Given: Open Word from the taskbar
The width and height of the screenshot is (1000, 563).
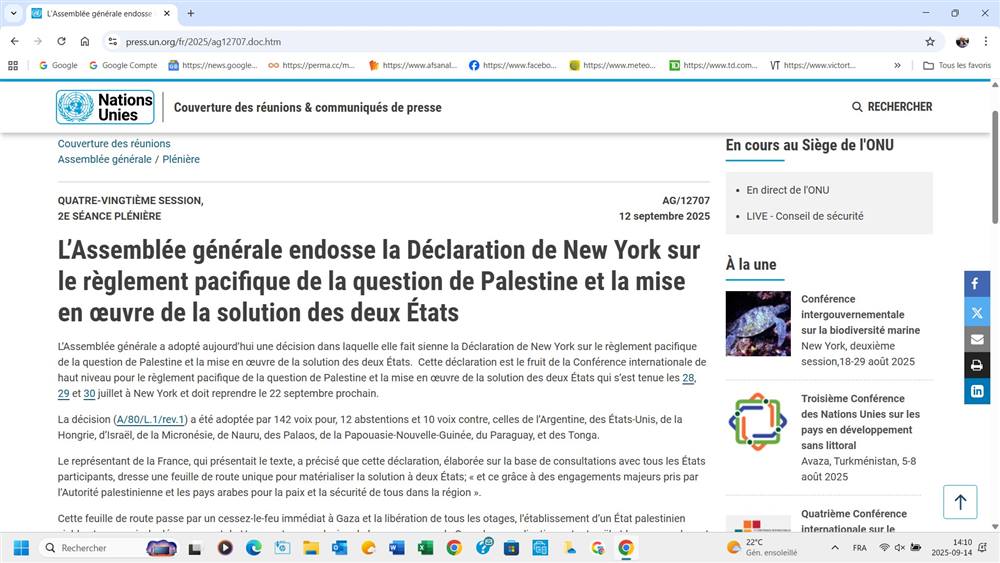Looking at the screenshot, I should [x=397, y=548].
